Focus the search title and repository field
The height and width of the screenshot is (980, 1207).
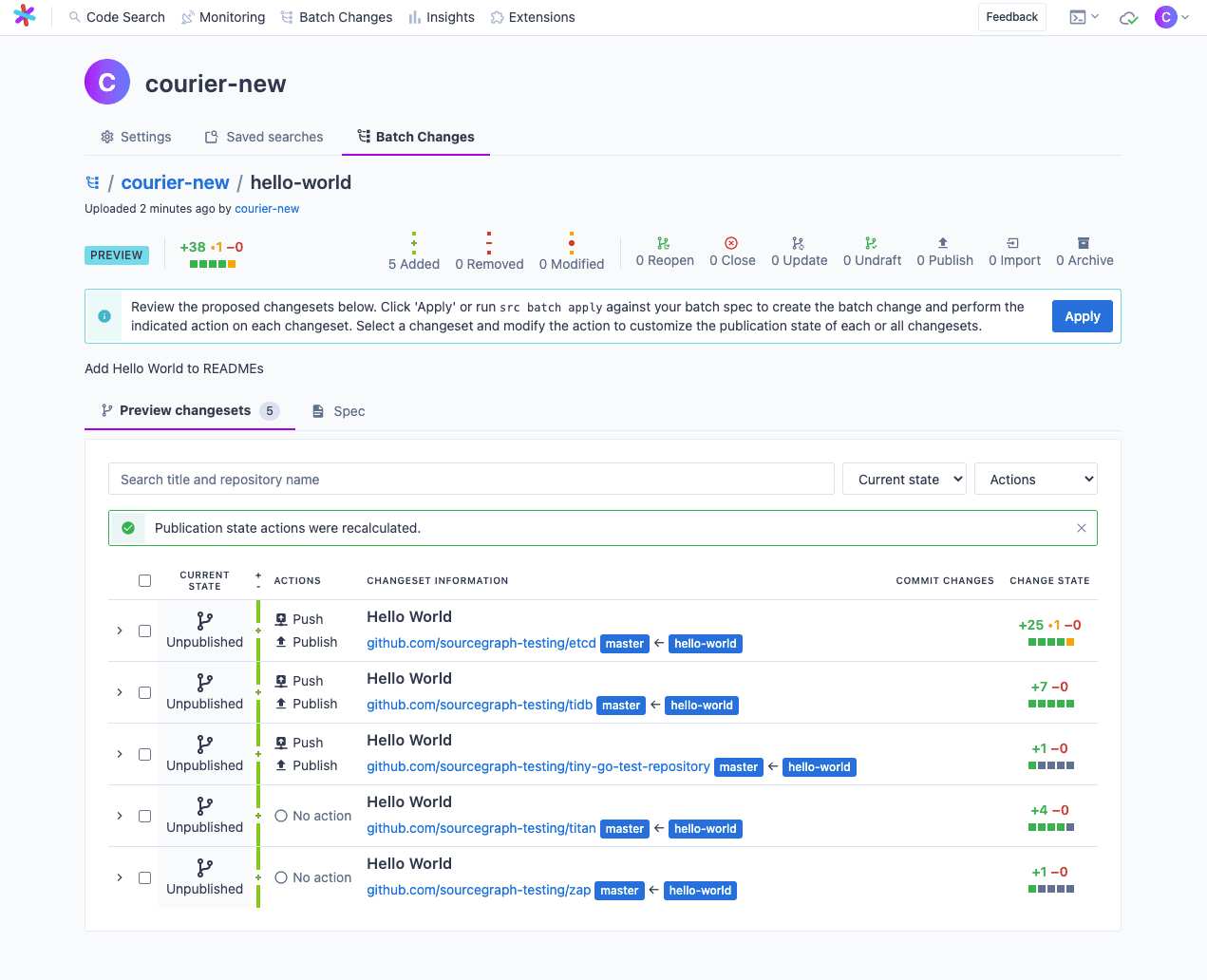point(471,480)
